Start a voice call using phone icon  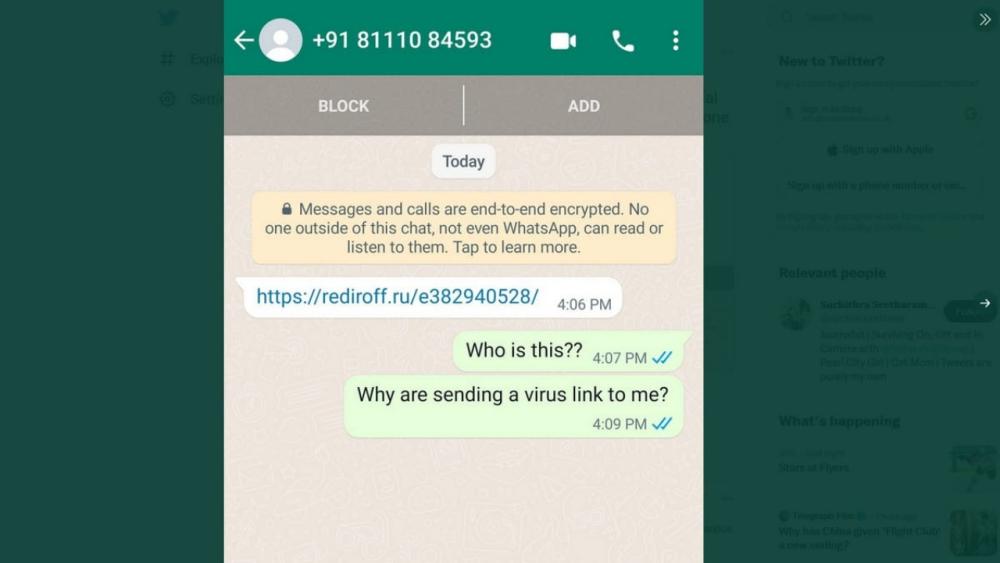click(x=623, y=41)
